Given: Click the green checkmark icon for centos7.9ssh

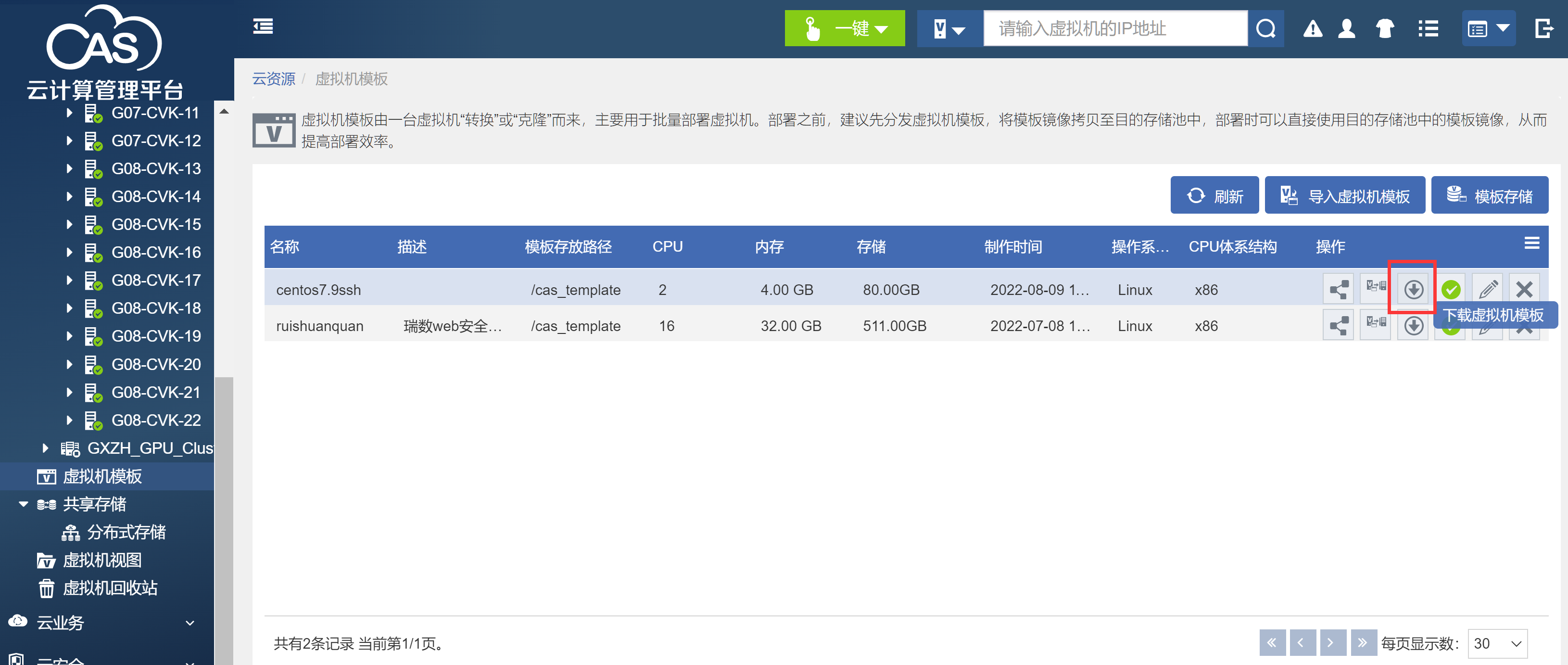Looking at the screenshot, I should coord(1451,289).
